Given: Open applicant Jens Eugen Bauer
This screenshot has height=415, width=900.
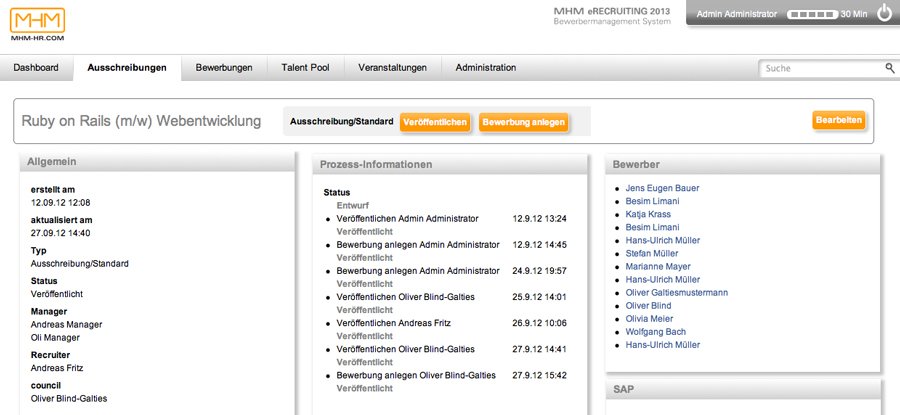Looking at the screenshot, I should [662, 188].
